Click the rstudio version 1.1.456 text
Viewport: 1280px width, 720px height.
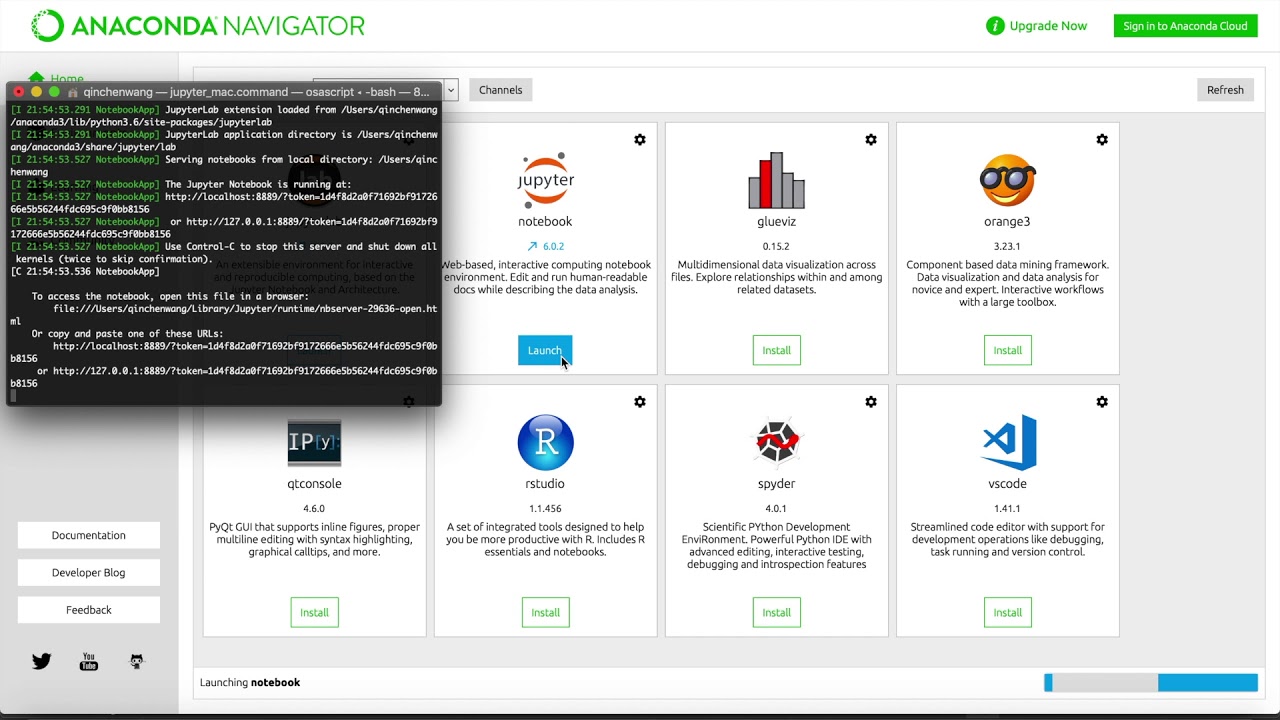coord(545,508)
